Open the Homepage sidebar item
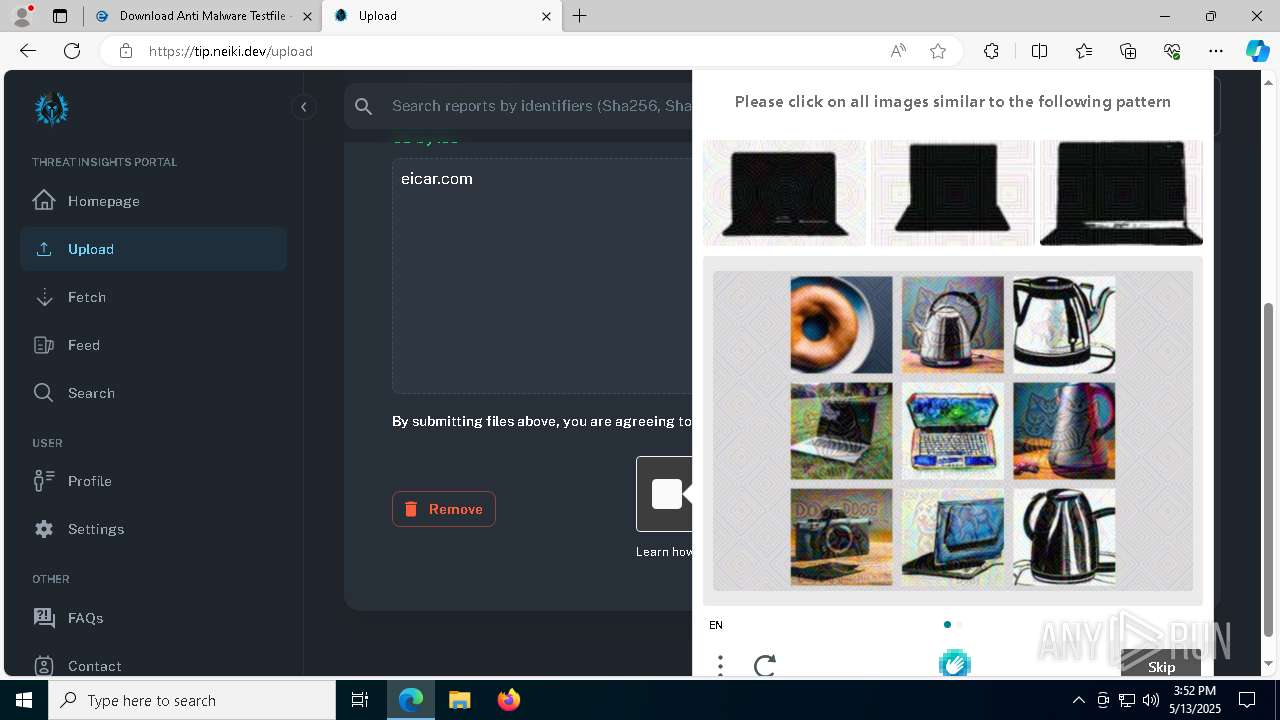Viewport: 1280px width, 720px height. 153,201
